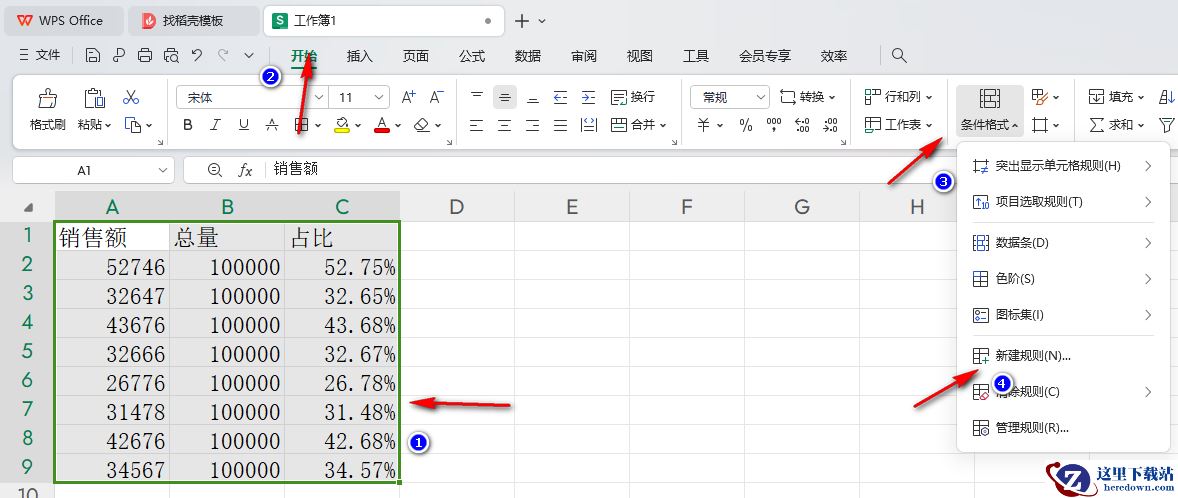Open Data Bars (数据条) submenu
Screen dimensions: 1178x498
[x=1063, y=243]
